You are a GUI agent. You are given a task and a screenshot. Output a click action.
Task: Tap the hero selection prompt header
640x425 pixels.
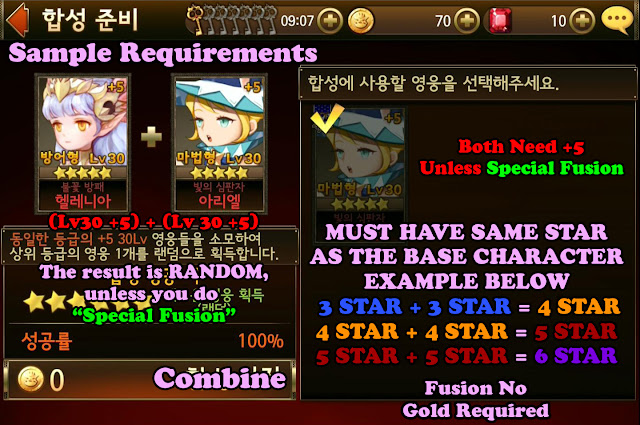pyautogui.click(x=468, y=83)
